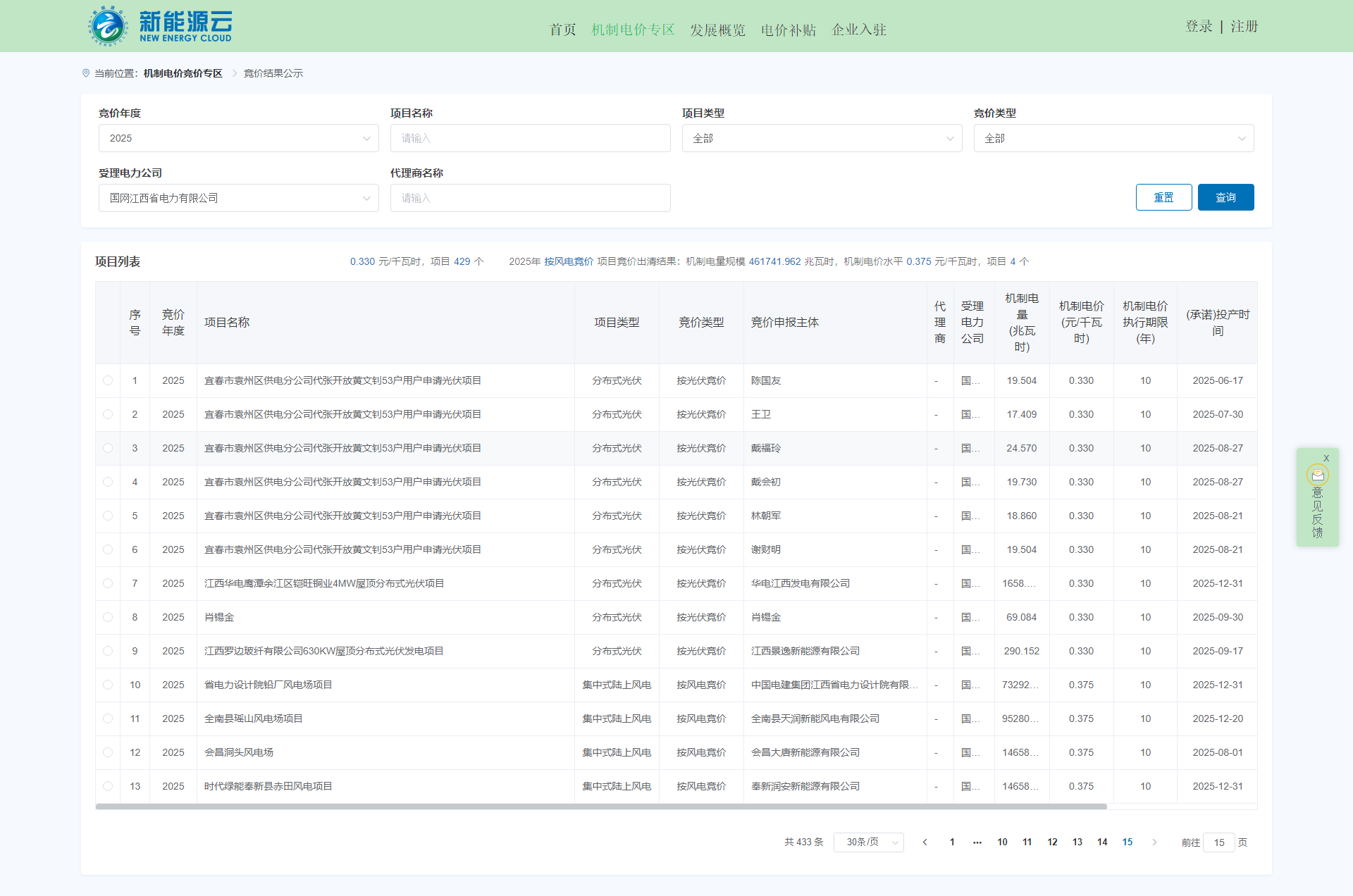Click the 重置 reset button
The height and width of the screenshot is (896, 1353).
(x=1163, y=197)
